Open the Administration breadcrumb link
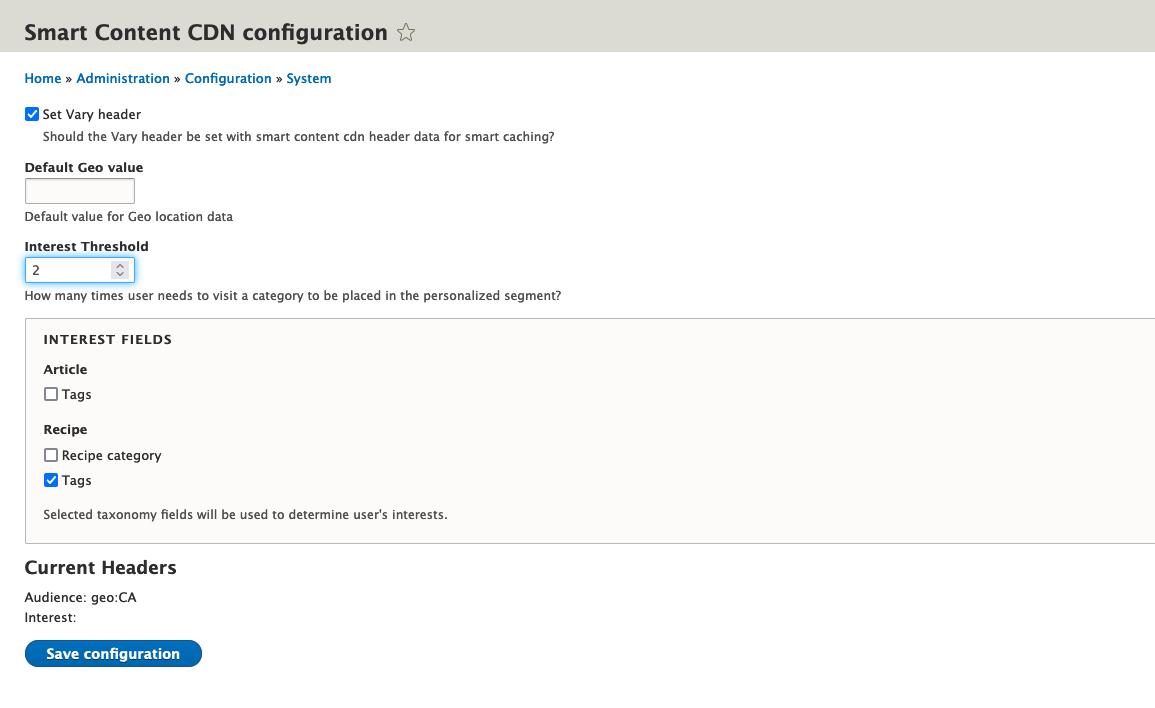The image size is (1155, 708). (x=123, y=78)
